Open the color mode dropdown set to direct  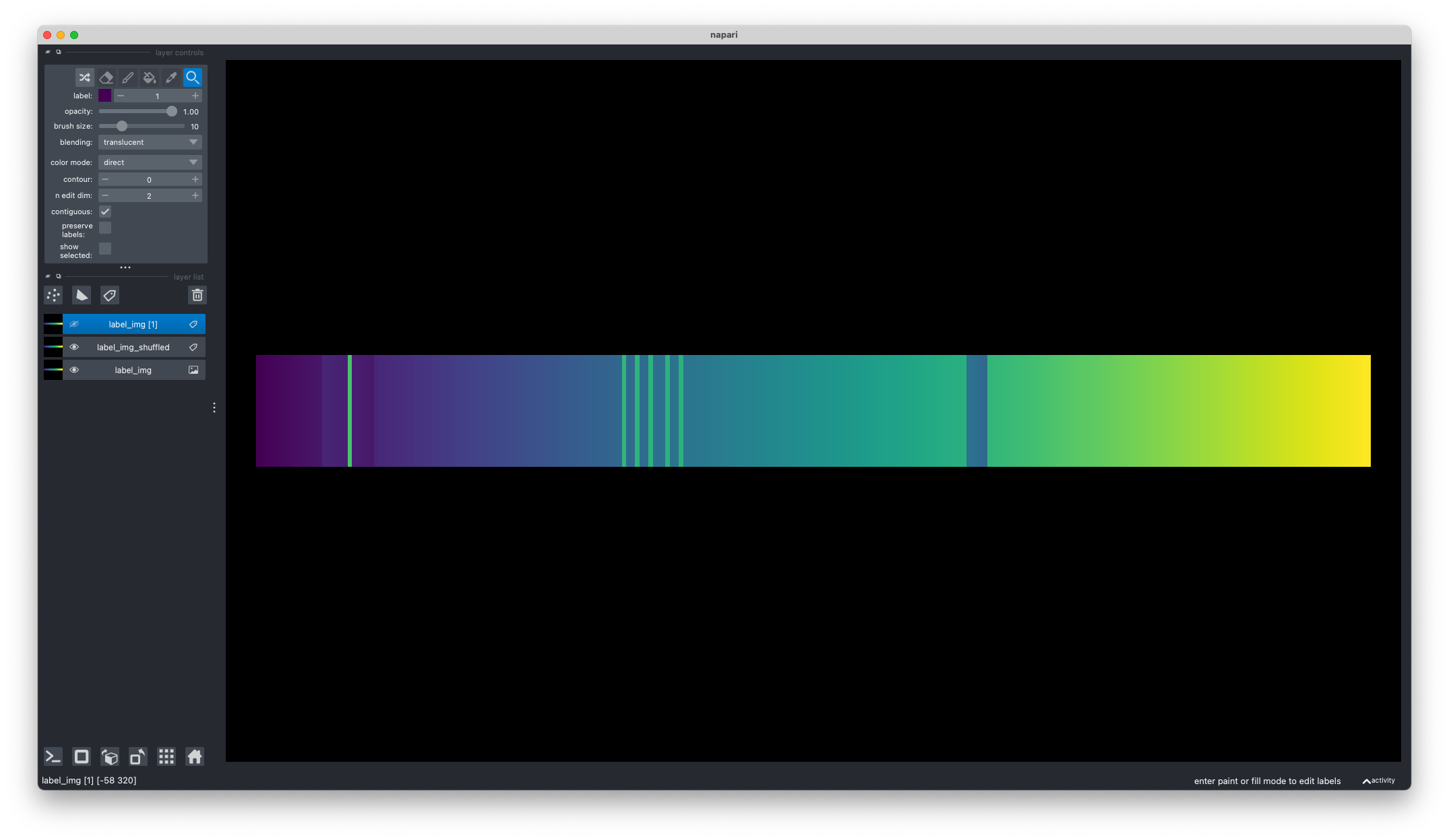pyautogui.click(x=150, y=162)
